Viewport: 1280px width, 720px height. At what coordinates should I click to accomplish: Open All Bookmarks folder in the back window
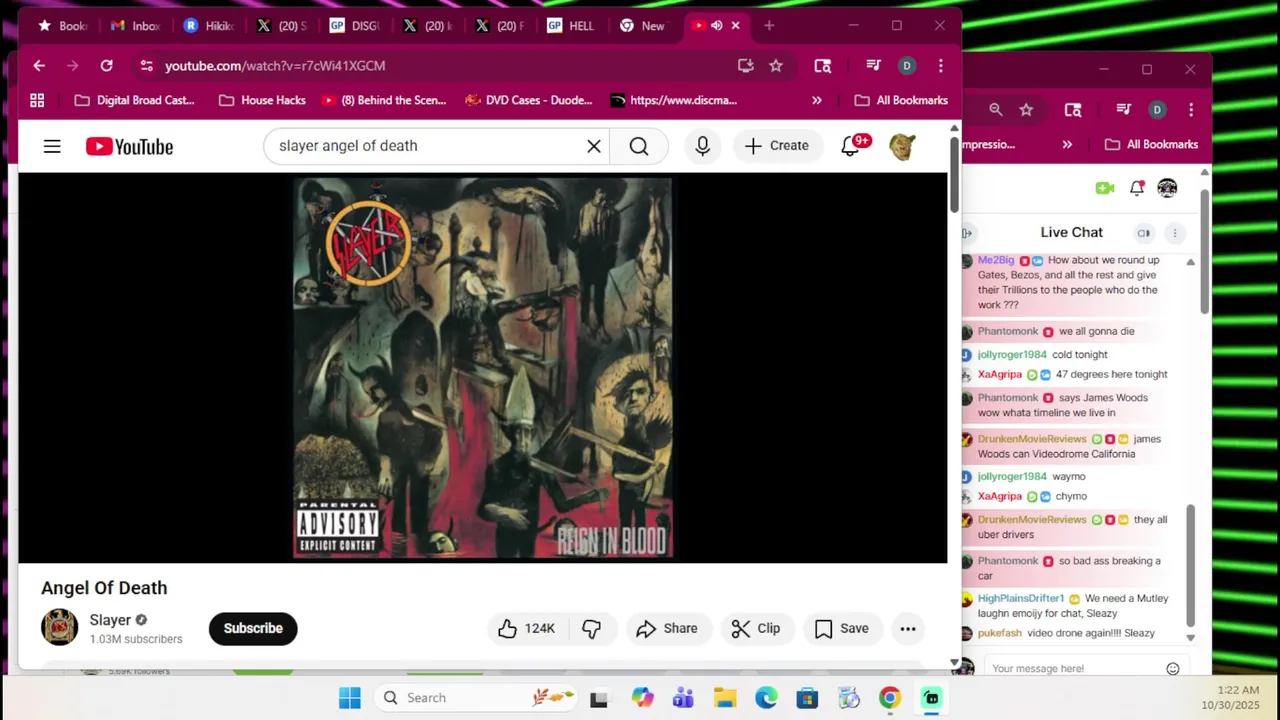pyautogui.click(x=1151, y=144)
